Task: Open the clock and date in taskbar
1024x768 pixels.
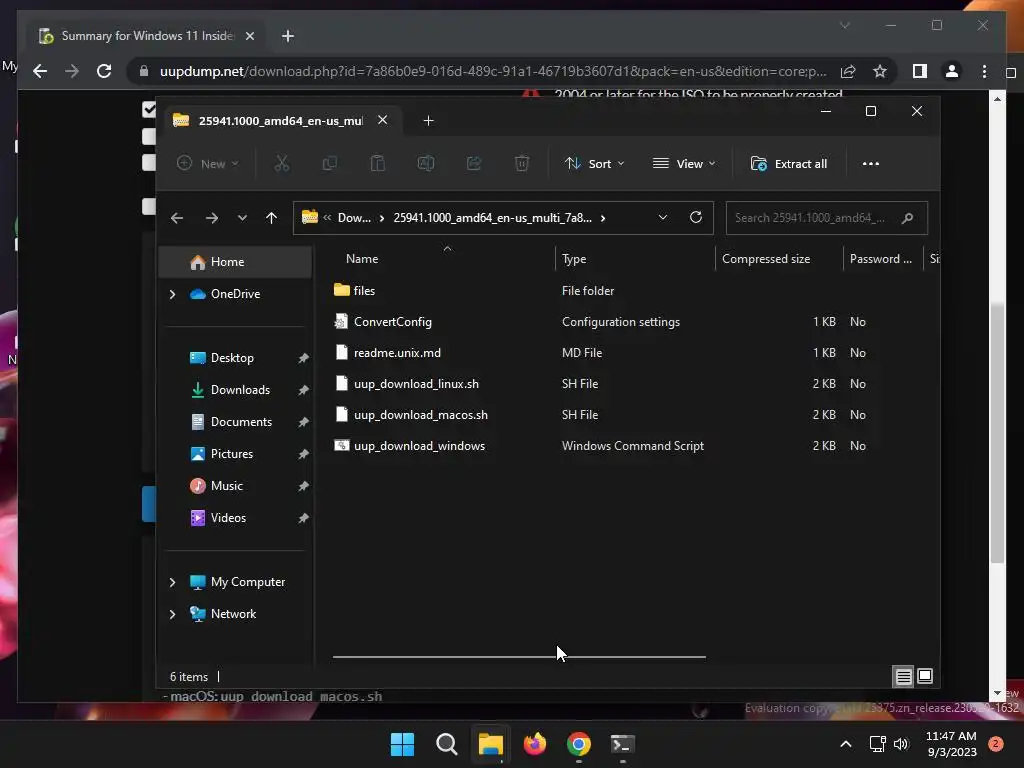Action: (x=952, y=744)
